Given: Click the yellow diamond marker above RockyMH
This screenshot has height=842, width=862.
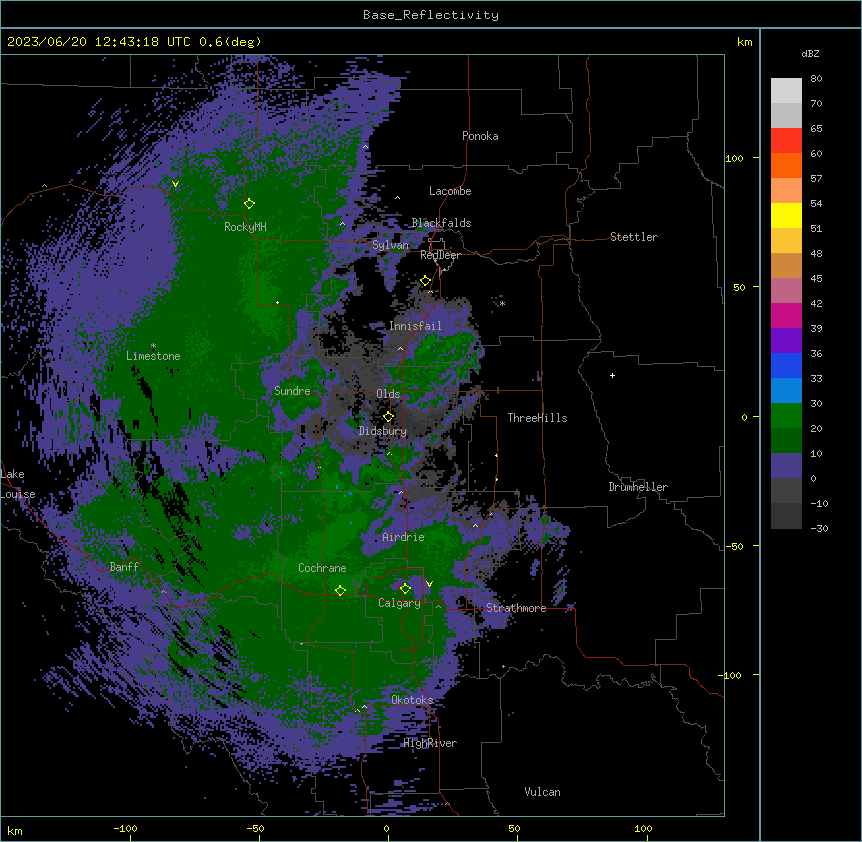Looking at the screenshot, I should pyautogui.click(x=249, y=204).
